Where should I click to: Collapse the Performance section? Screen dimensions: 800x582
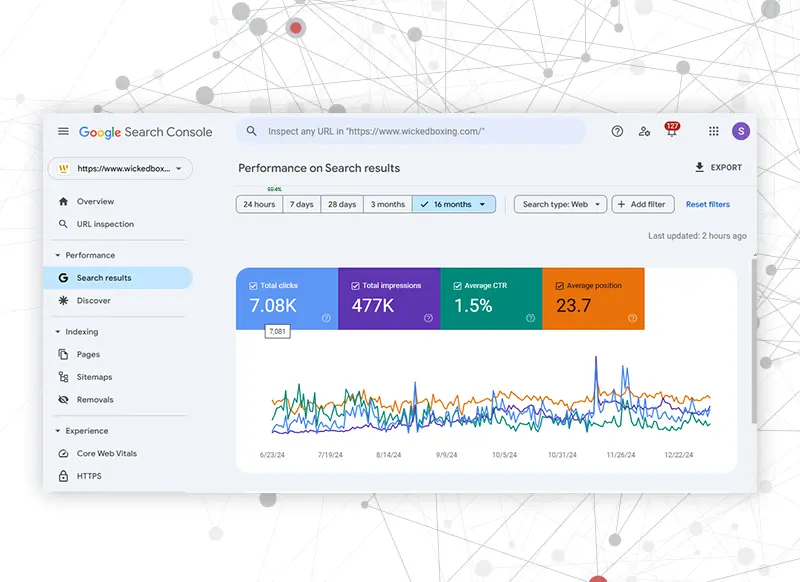point(57,255)
